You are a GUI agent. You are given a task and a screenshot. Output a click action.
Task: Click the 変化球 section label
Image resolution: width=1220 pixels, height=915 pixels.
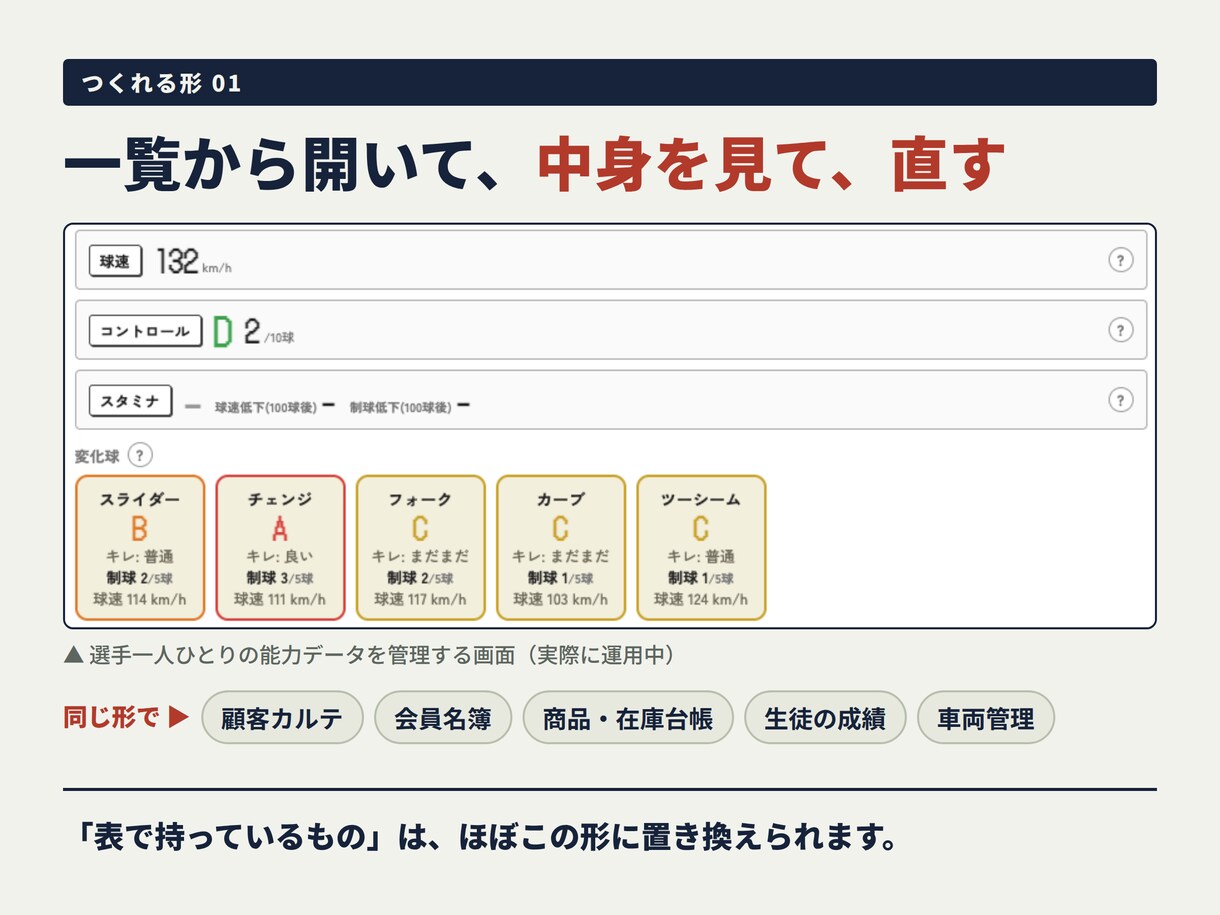tap(97, 456)
